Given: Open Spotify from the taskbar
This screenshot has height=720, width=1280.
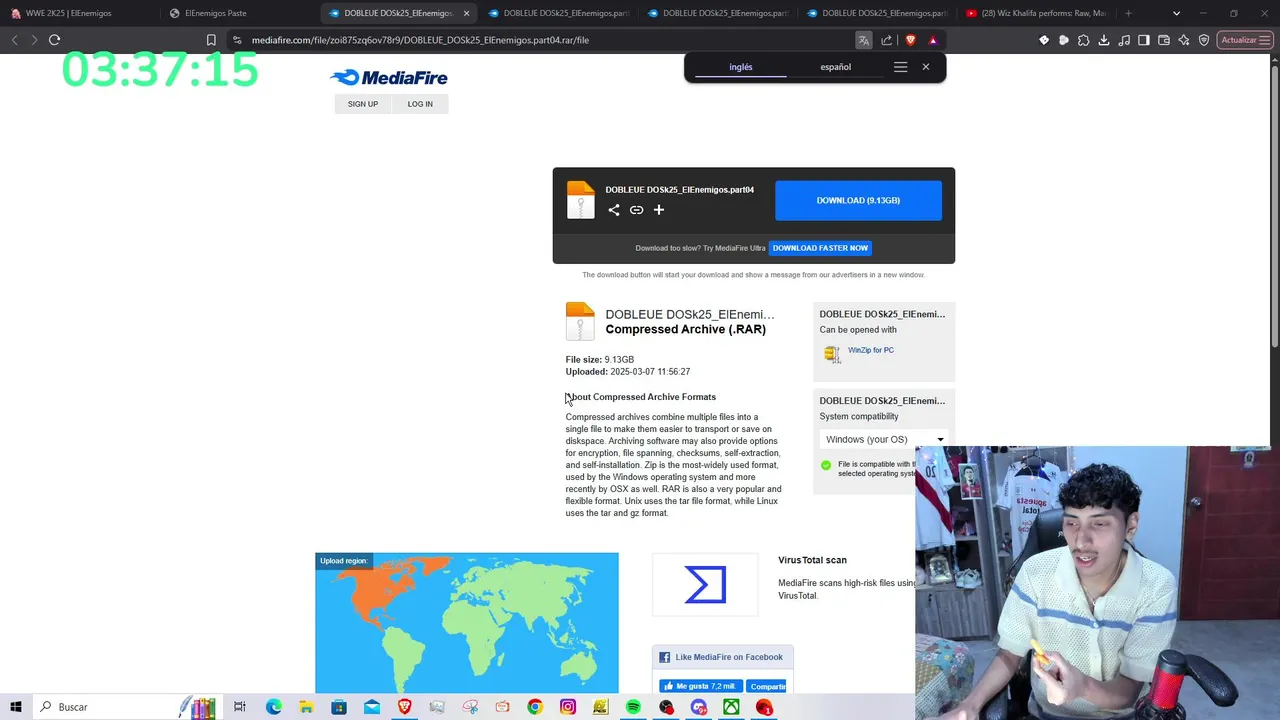Looking at the screenshot, I should pyautogui.click(x=633, y=707).
